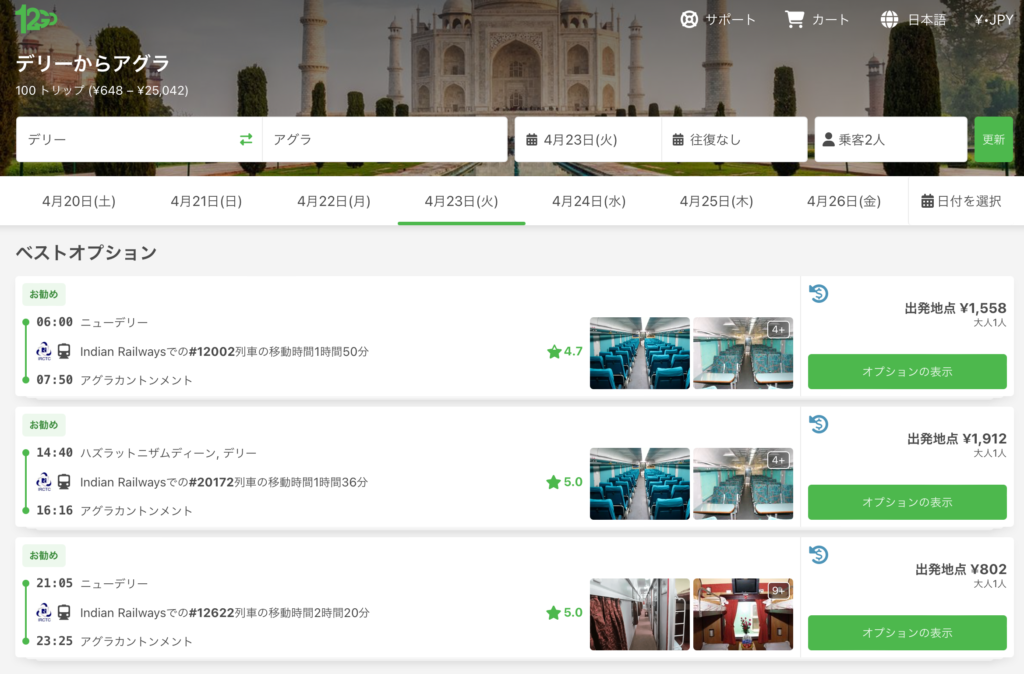Switch to the 4月21日(日) date tab
This screenshot has height=674, width=1024.
[x=206, y=201]
